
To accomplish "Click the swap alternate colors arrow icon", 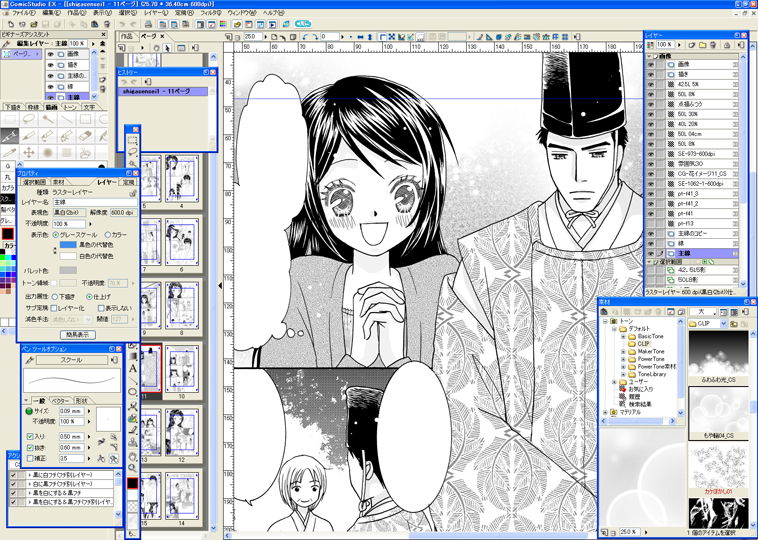I will (55, 250).
